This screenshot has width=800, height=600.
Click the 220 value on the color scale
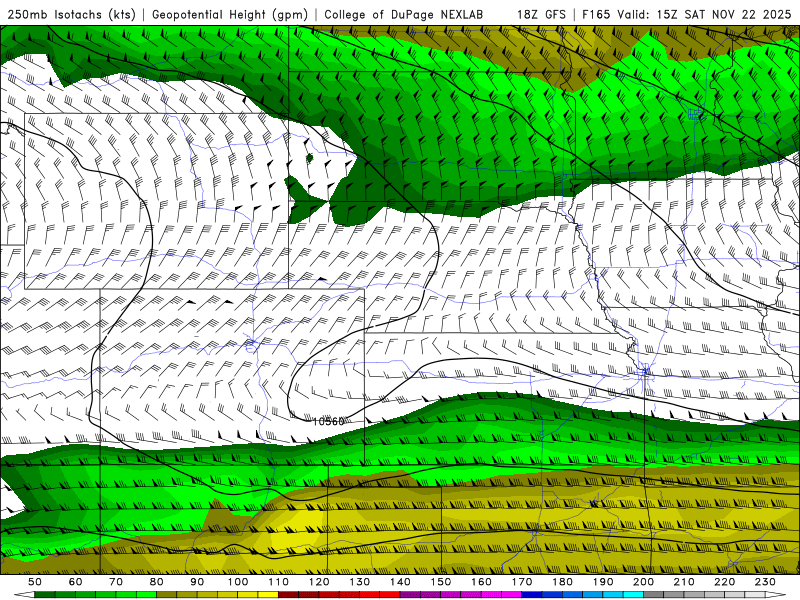[724, 582]
